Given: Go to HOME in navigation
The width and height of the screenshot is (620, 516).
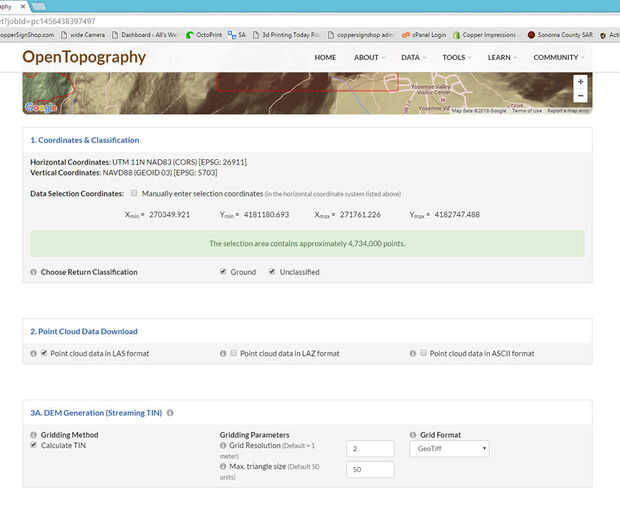Looking at the screenshot, I should click(325, 58).
